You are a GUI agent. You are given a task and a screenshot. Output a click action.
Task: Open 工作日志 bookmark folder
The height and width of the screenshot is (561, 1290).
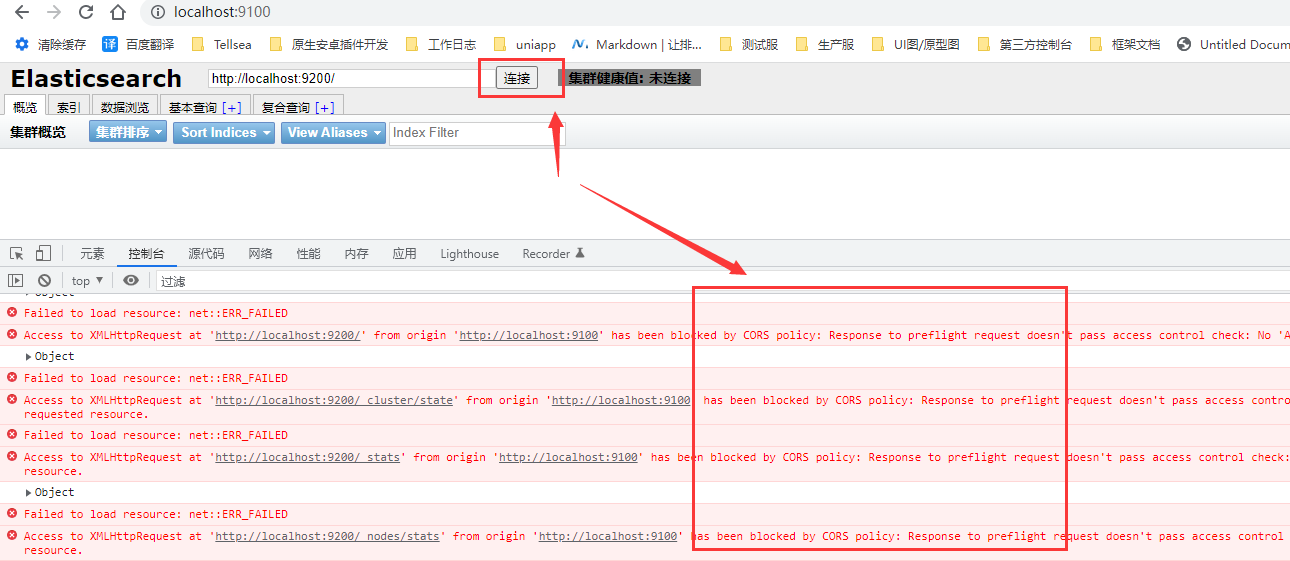(x=440, y=44)
